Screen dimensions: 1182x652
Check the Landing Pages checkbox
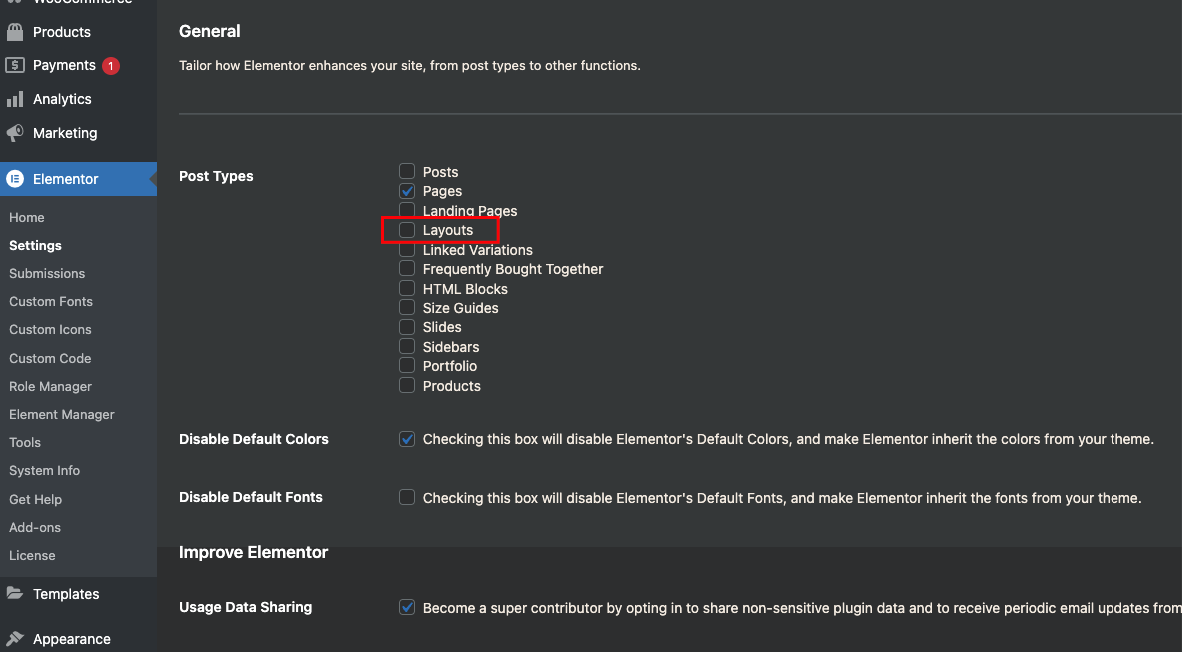(407, 210)
